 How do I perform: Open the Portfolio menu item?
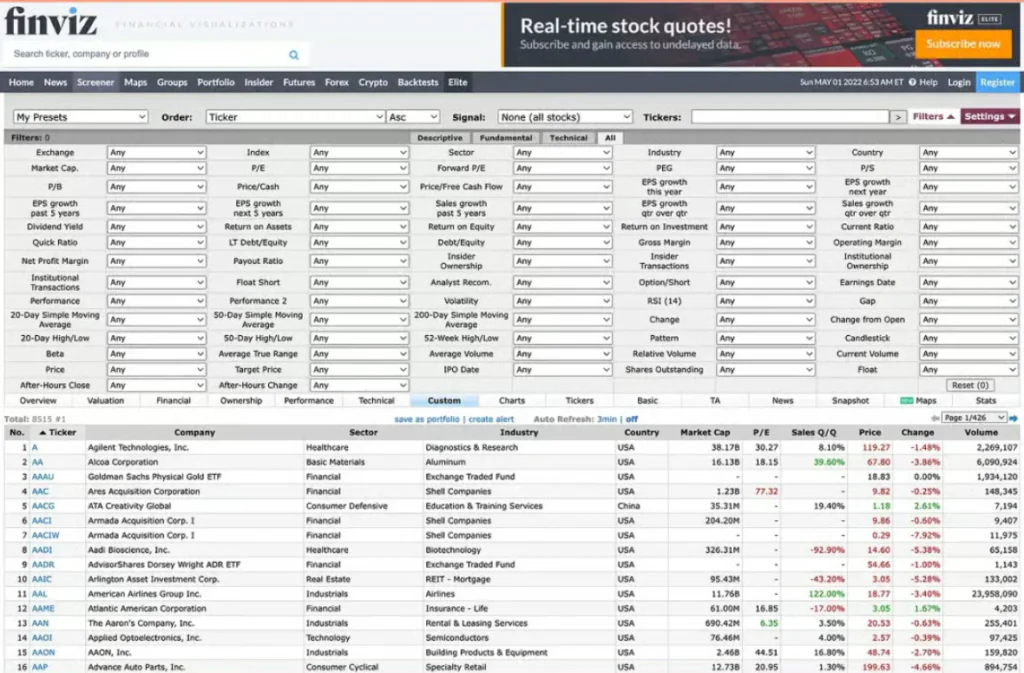216,82
